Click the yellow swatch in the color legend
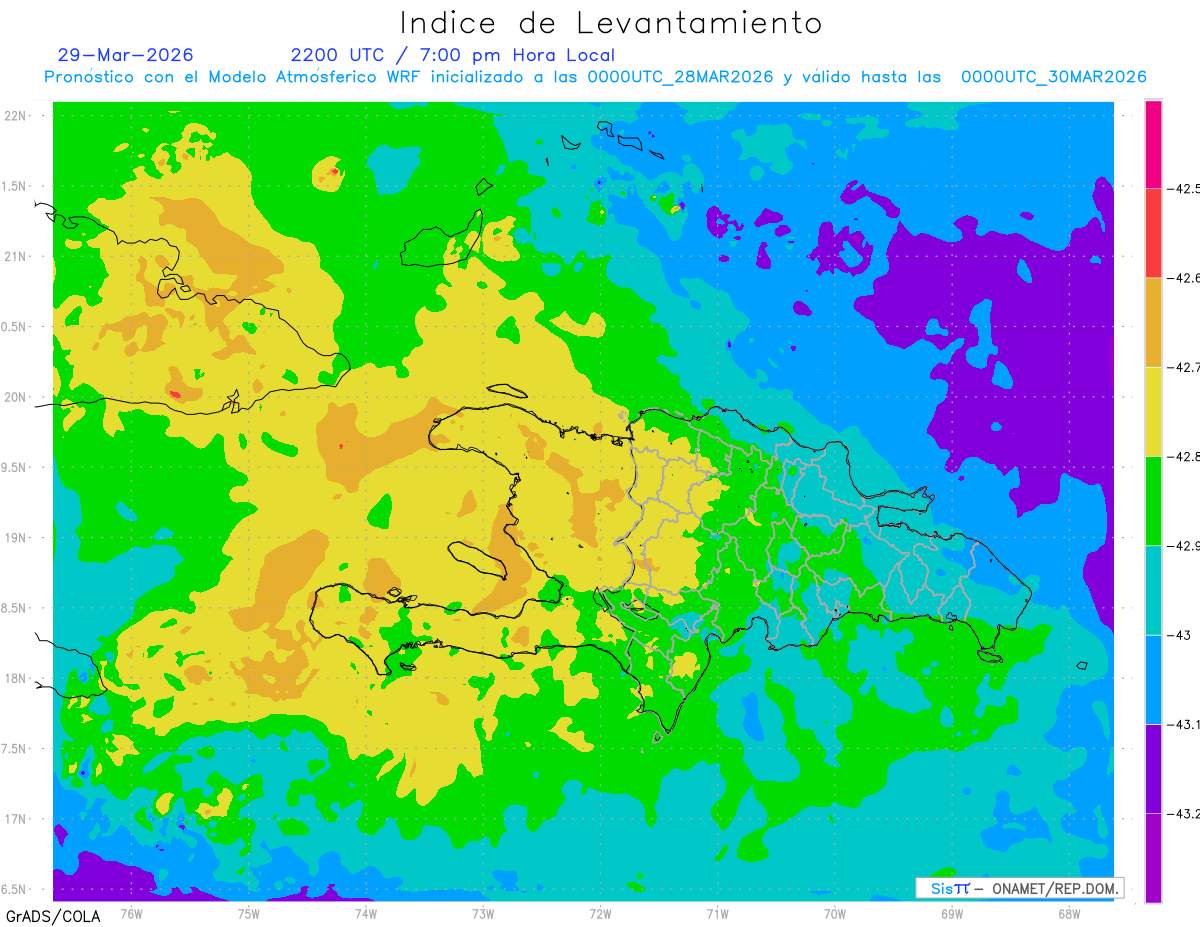The image size is (1200, 927). tap(1153, 411)
